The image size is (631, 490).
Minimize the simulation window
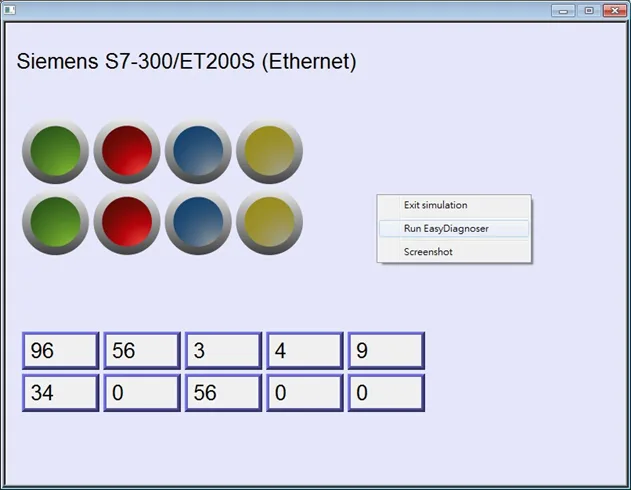click(x=563, y=11)
